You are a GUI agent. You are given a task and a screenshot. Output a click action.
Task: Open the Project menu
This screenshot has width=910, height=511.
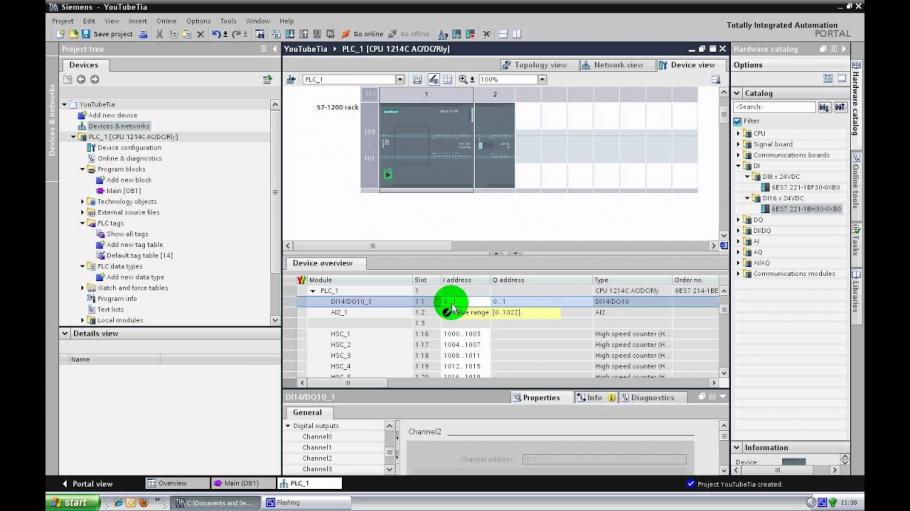pyautogui.click(x=63, y=21)
